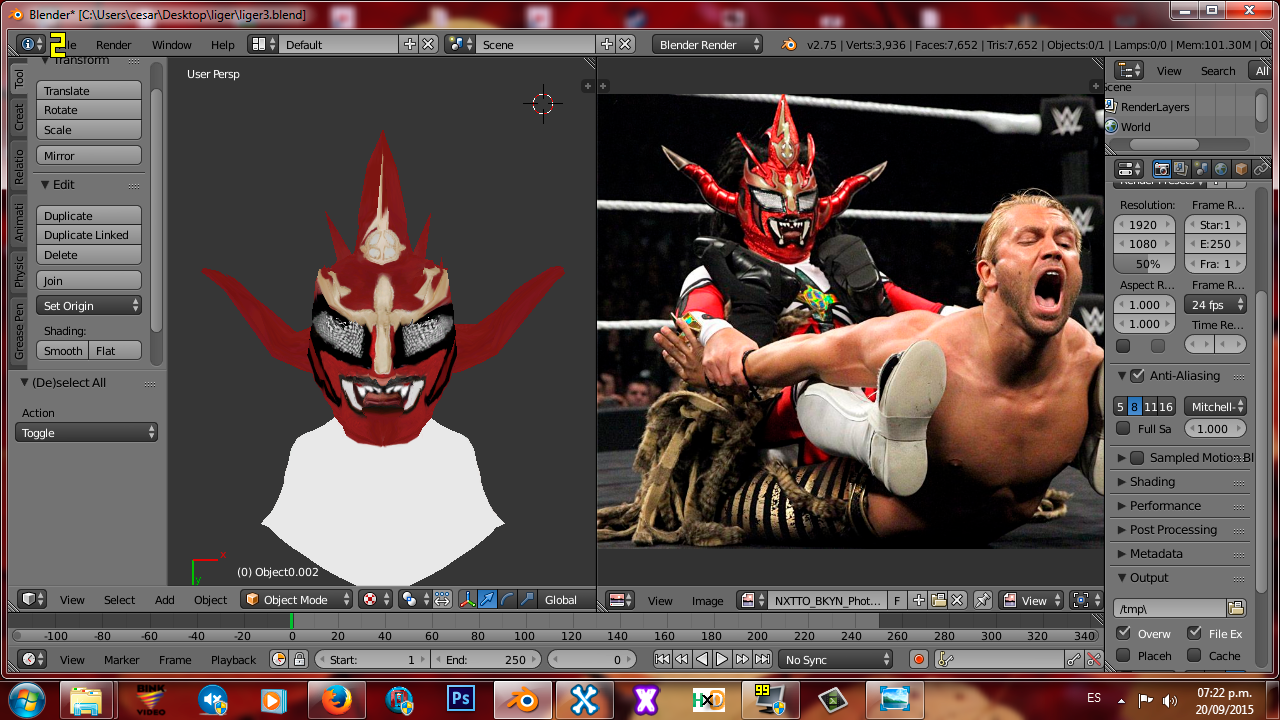Open the Help menu
This screenshot has width=1280, height=720.
(223, 45)
